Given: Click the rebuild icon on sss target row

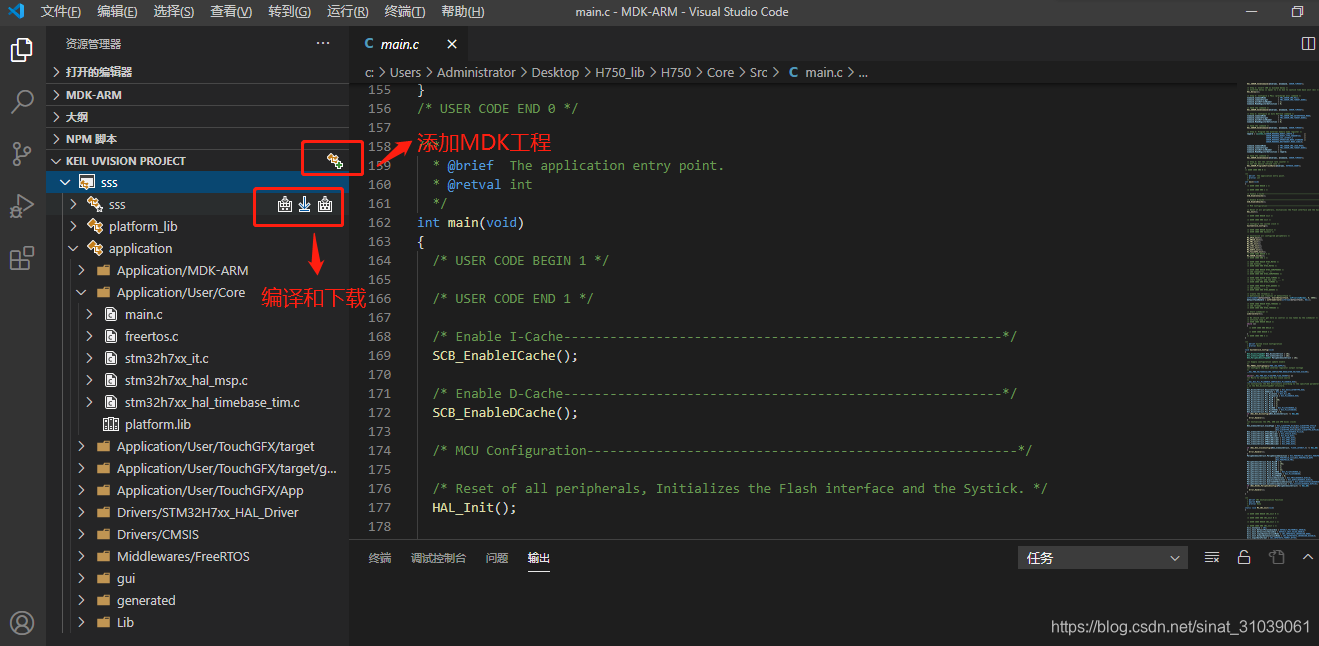Looking at the screenshot, I should click(325, 205).
